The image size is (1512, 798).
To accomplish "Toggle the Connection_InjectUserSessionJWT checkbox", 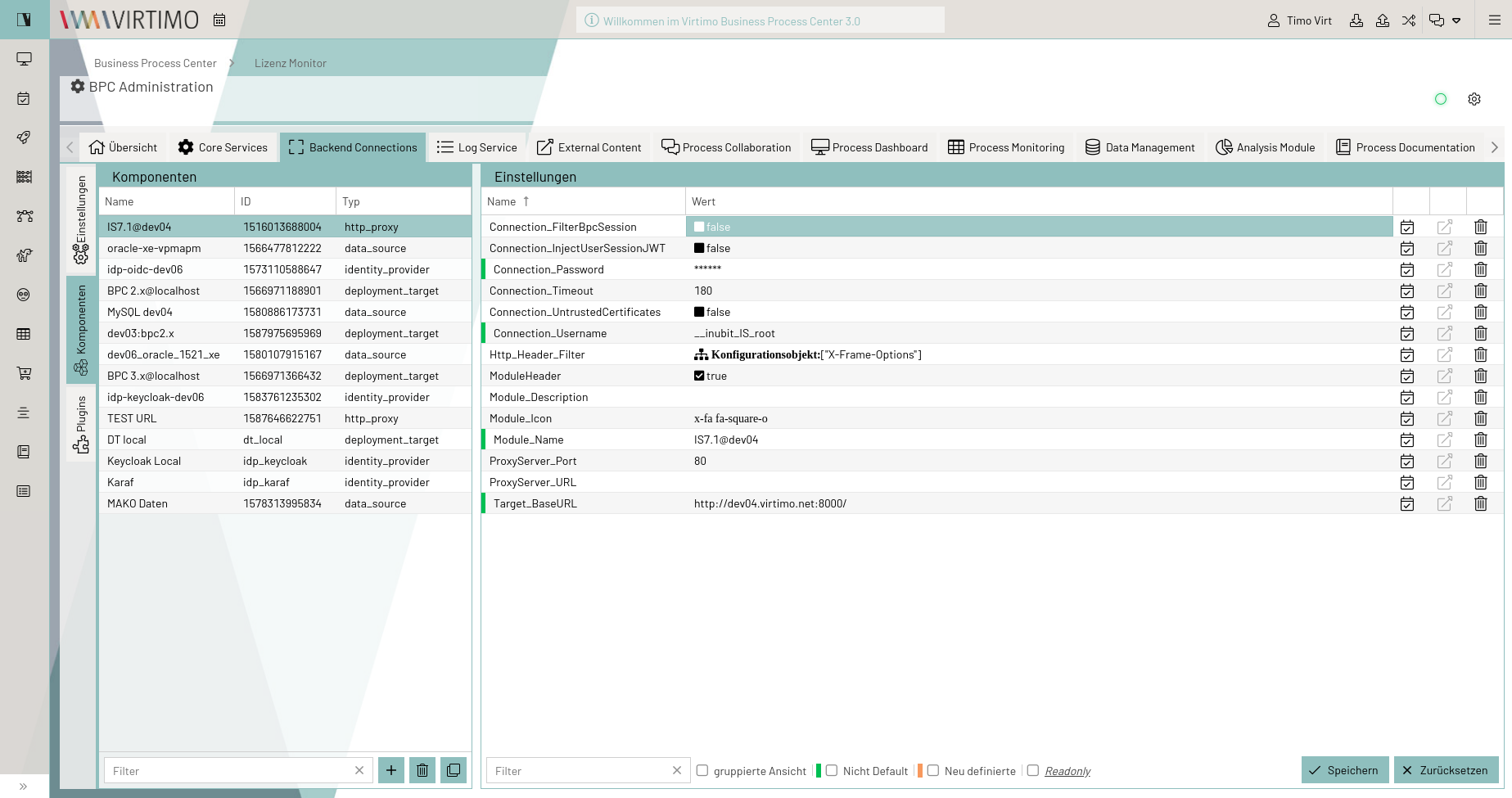I will [x=699, y=248].
